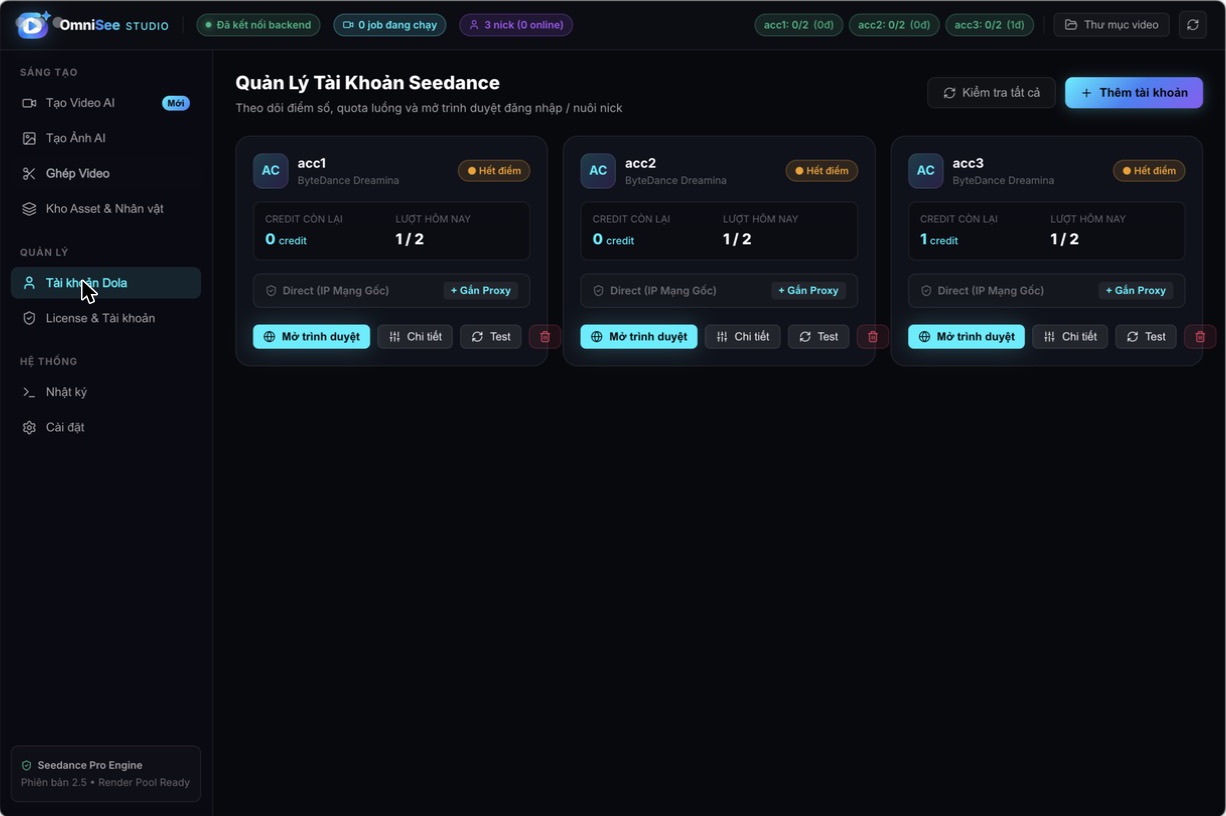
Task: Click Kiểm tra tất cả button
Action: [x=991, y=93]
